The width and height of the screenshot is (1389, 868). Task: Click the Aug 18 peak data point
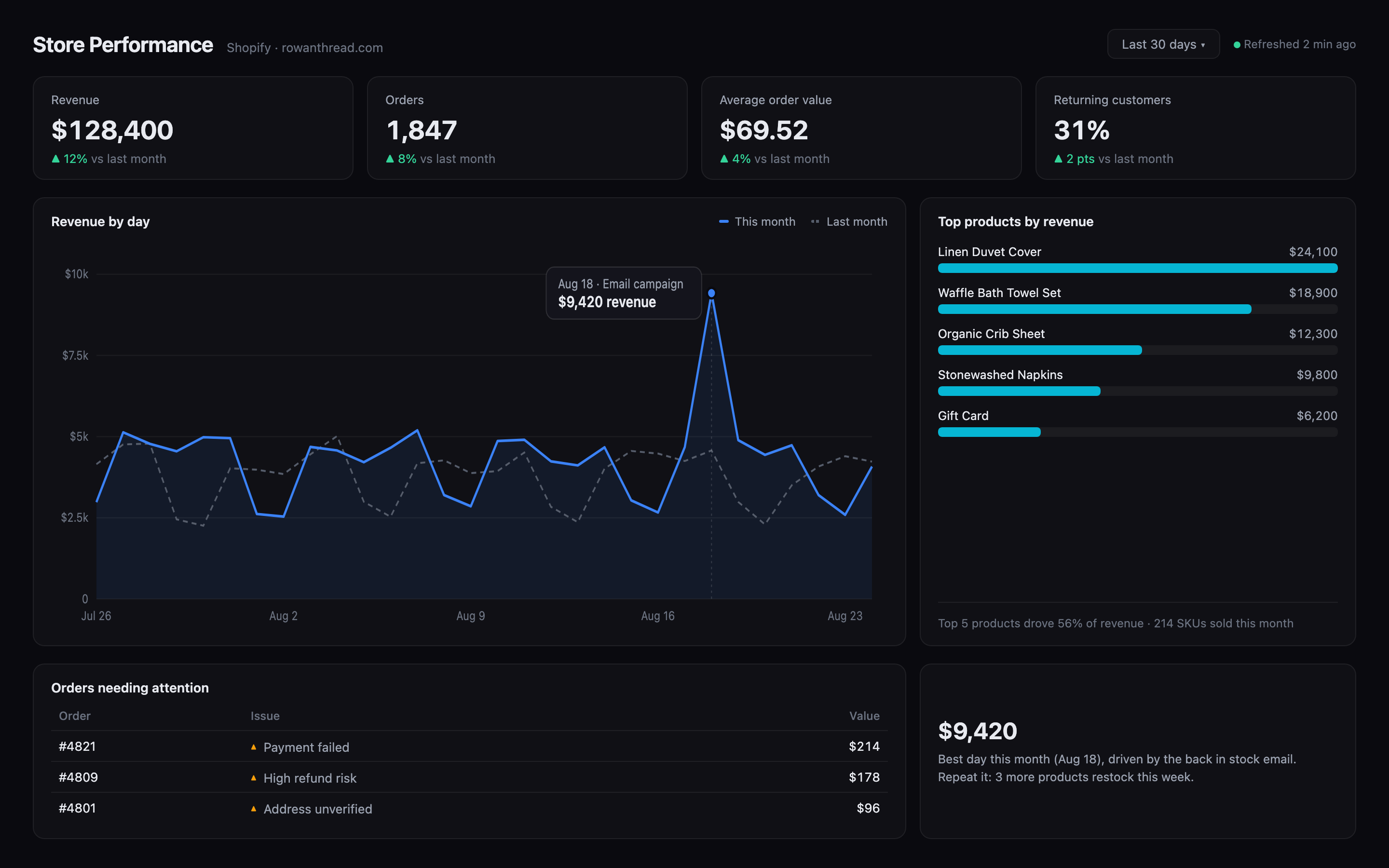[711, 293]
